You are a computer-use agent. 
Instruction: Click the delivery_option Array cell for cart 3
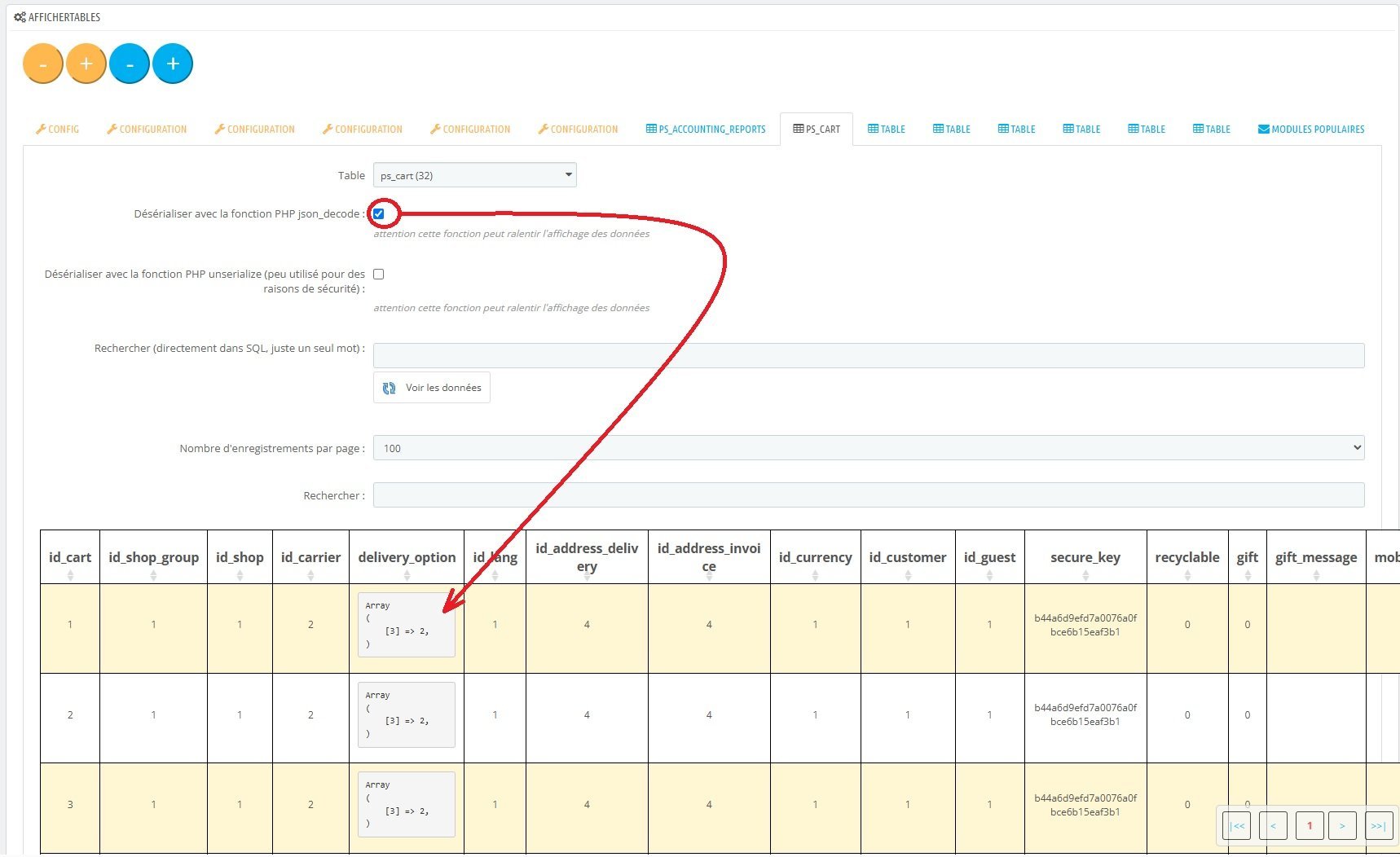[x=407, y=804]
